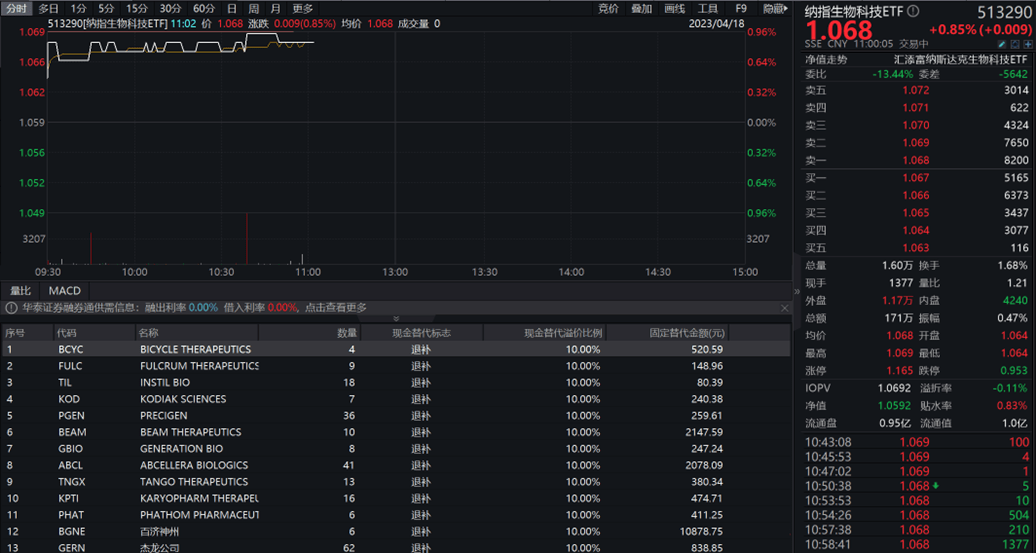
Task: Click the pencil edit icon under the price
Action: 1002,44
